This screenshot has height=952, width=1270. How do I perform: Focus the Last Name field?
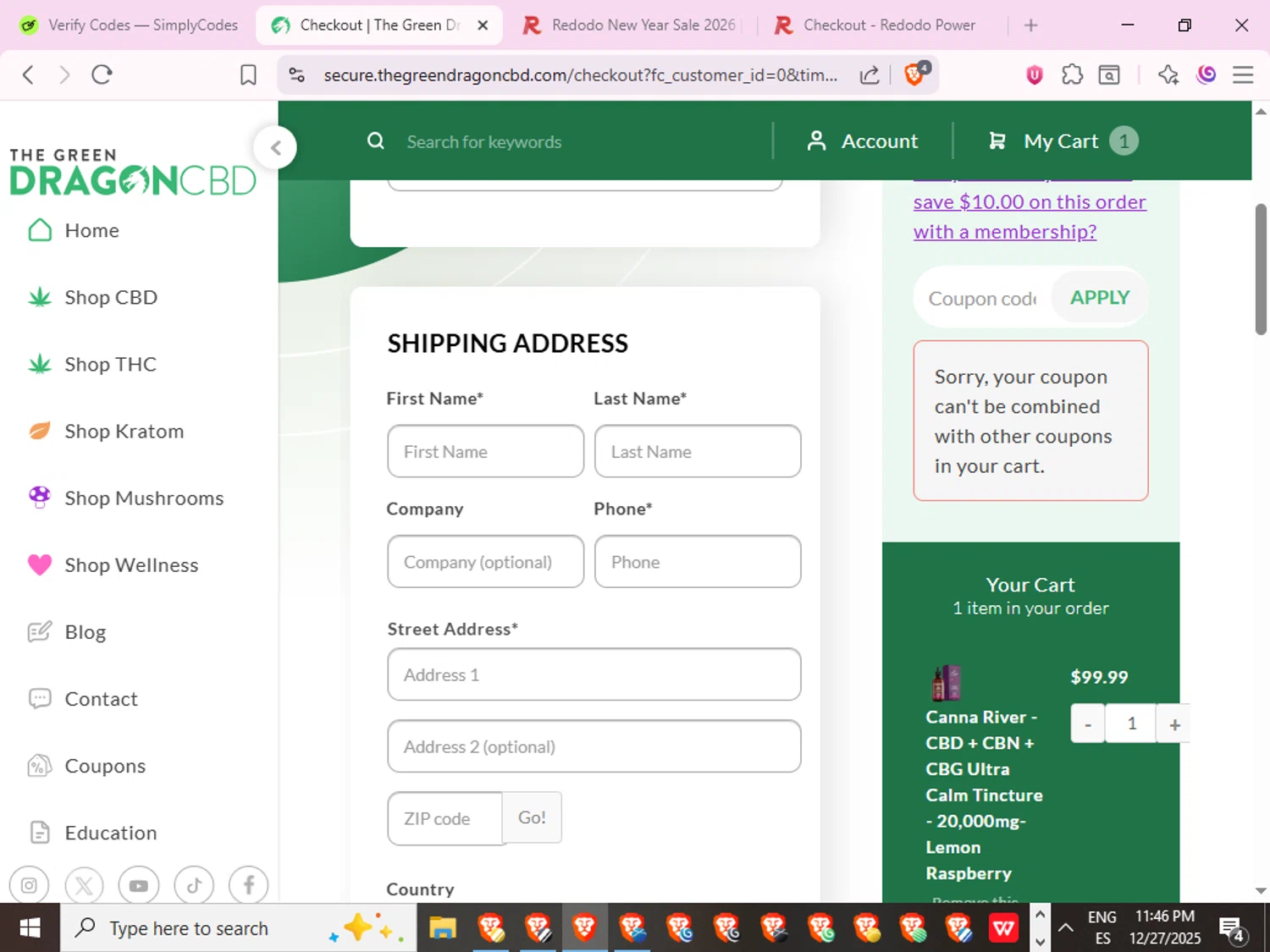pyautogui.click(x=698, y=451)
